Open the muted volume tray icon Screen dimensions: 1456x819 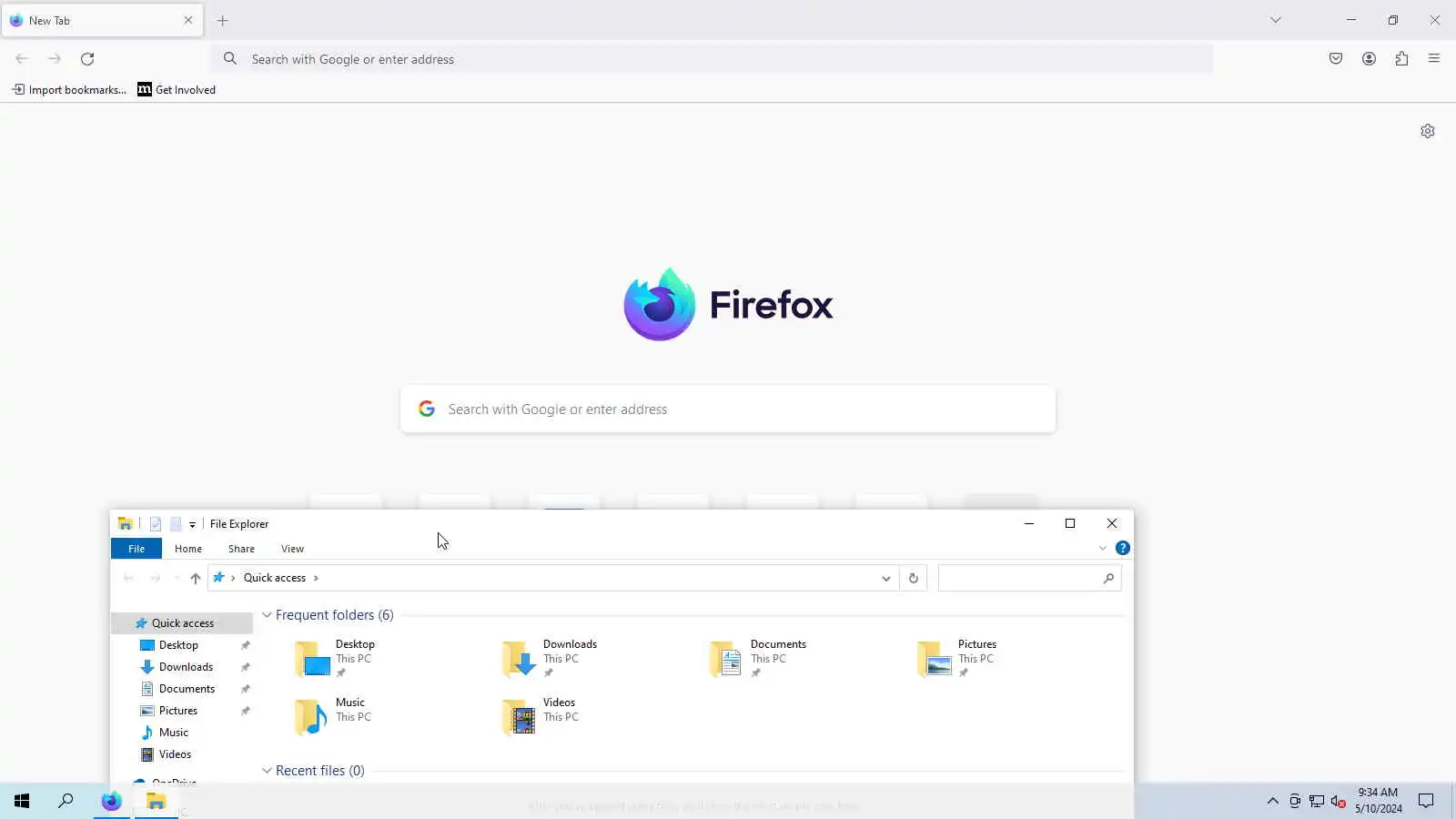[x=1338, y=801]
